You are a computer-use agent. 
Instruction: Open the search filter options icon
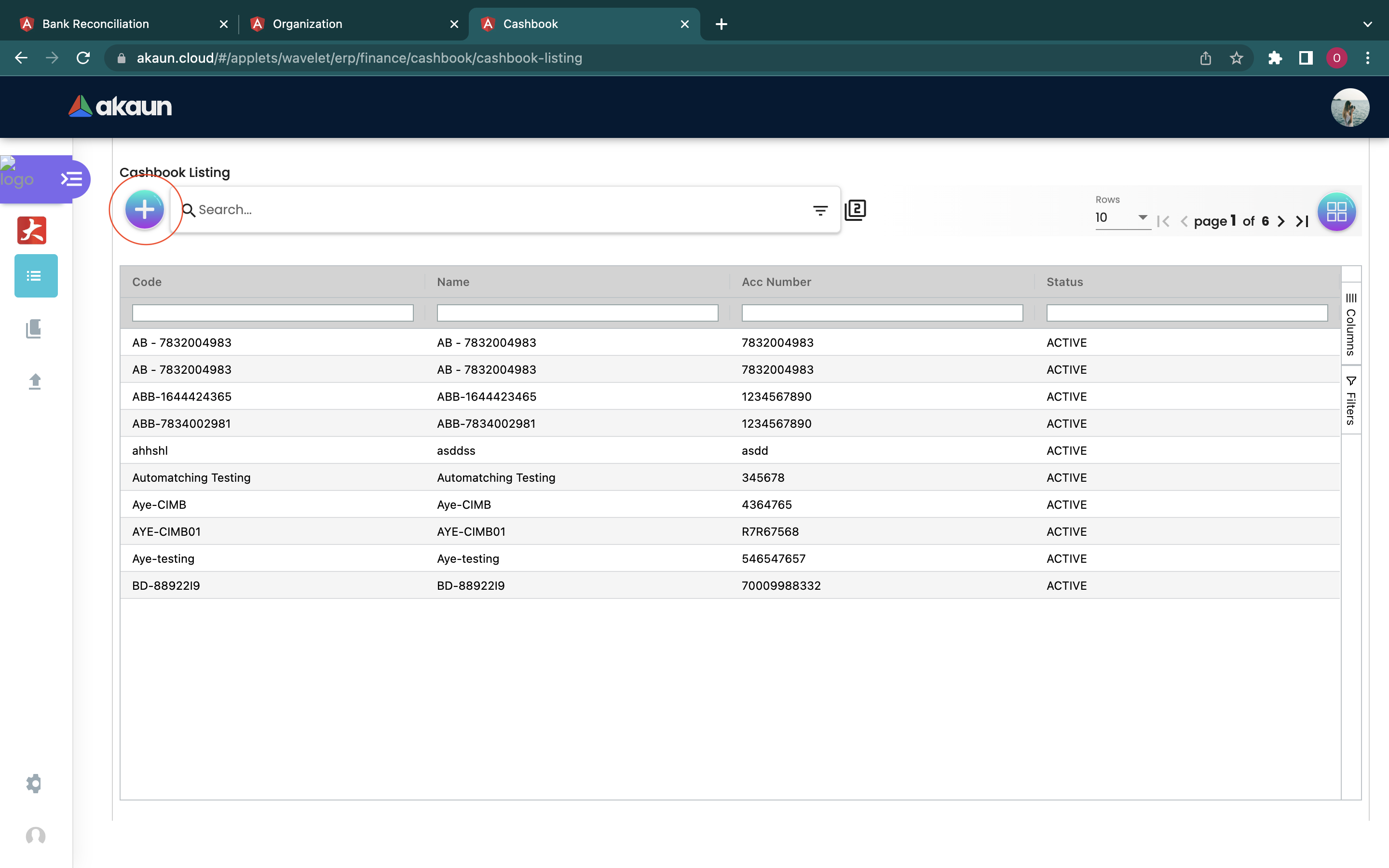tap(820, 210)
